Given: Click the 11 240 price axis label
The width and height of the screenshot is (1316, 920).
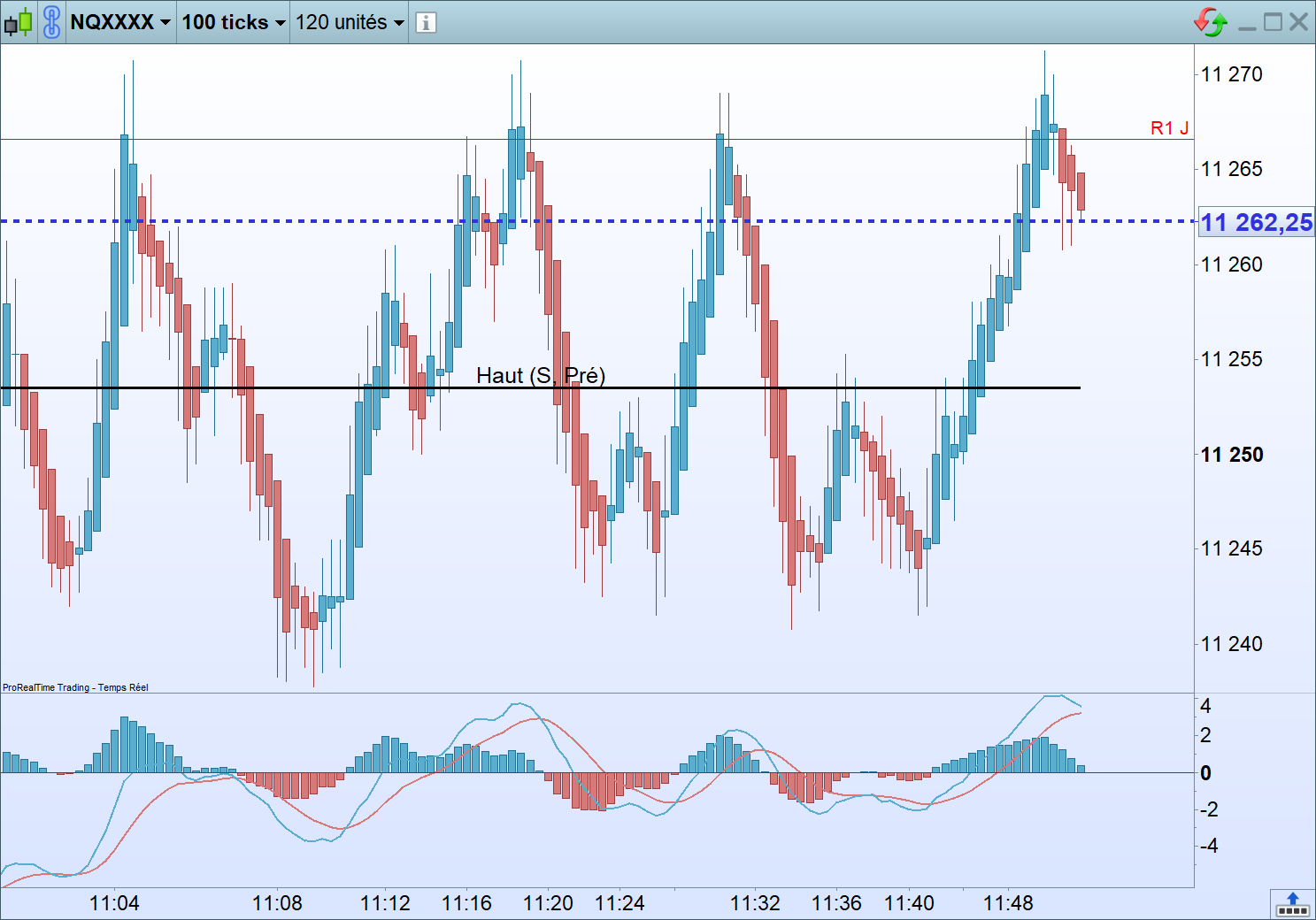Looking at the screenshot, I should point(1232,644).
